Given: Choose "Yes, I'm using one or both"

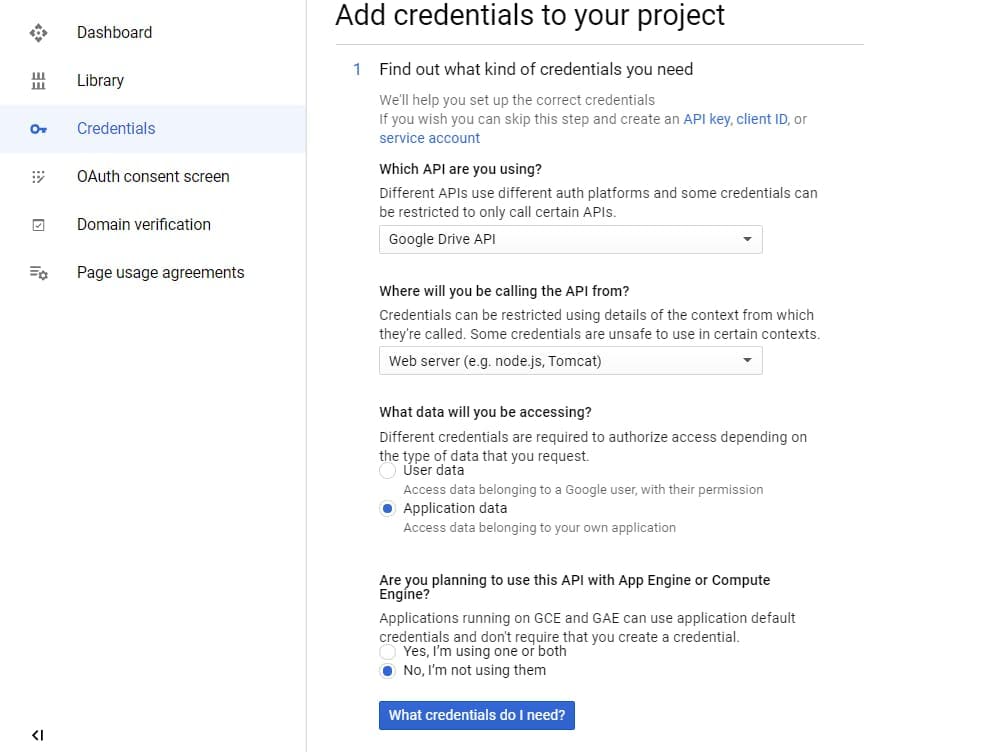Looking at the screenshot, I should coord(388,652).
